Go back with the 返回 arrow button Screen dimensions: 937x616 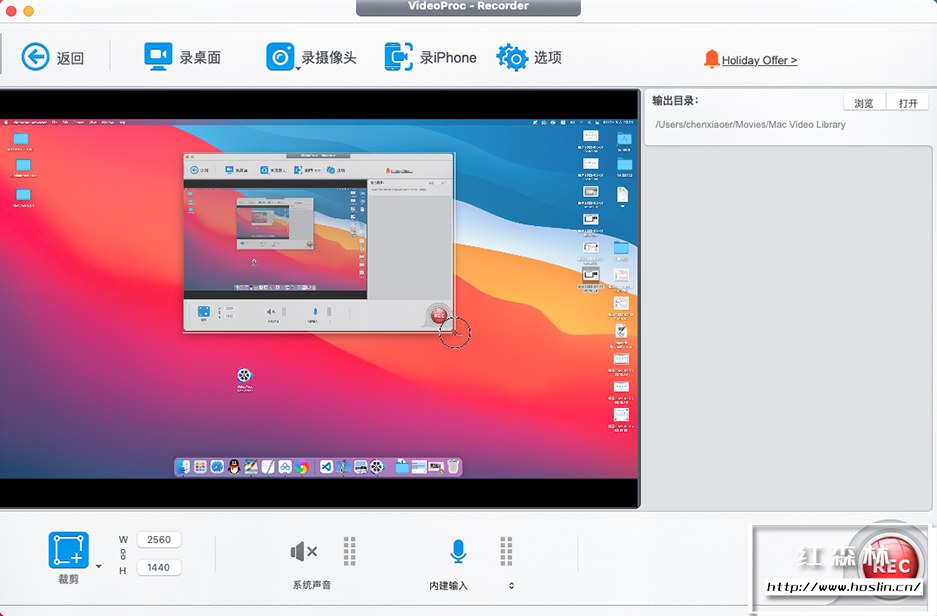[52, 57]
